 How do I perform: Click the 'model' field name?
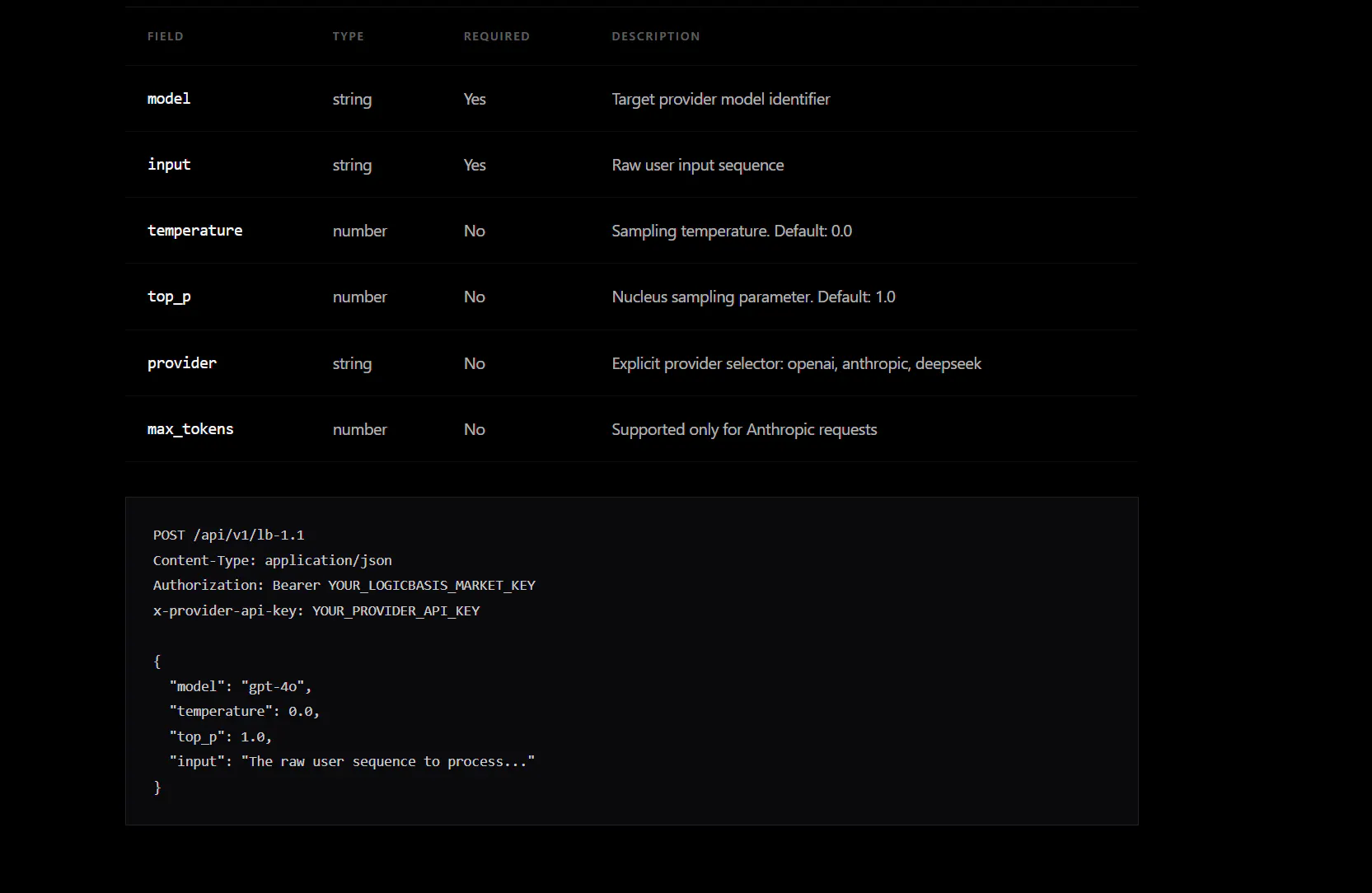169,99
